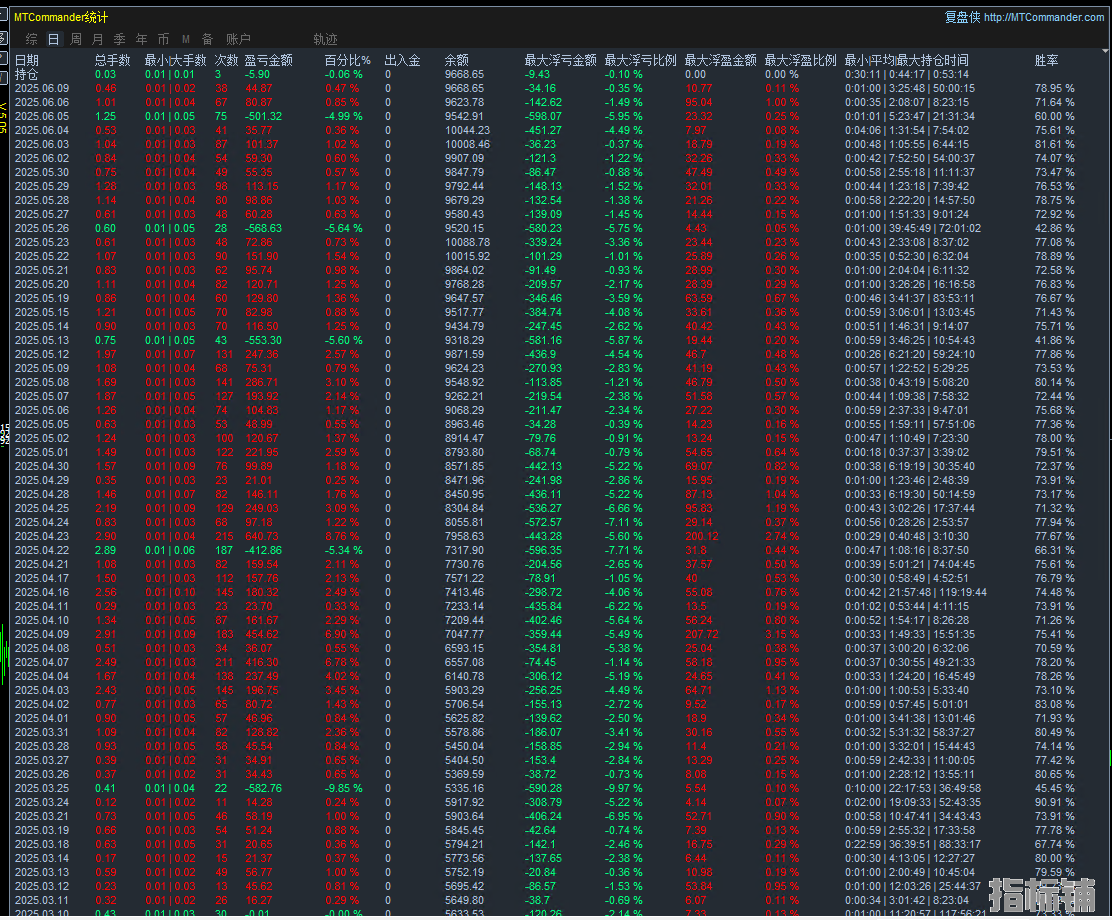Open the 备 notes tab

(208, 39)
